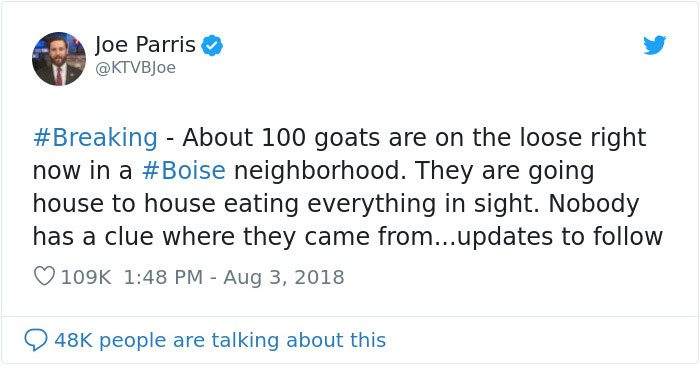
Task: Click the display name Joe Parris
Action: (x=146, y=45)
